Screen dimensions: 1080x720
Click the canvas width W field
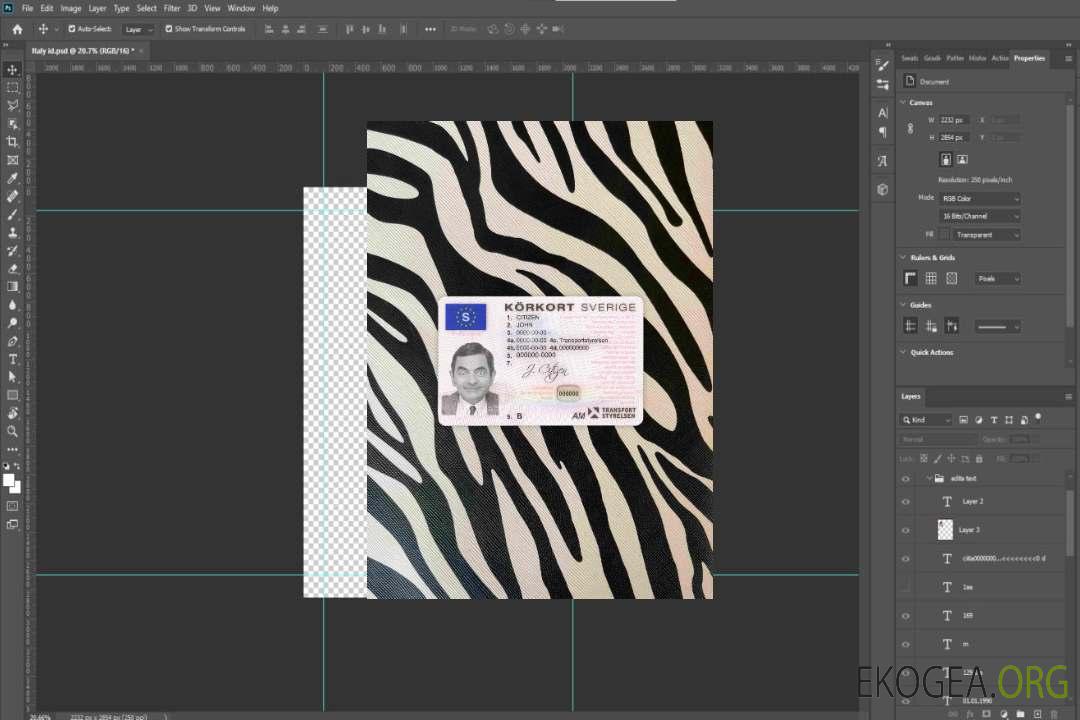pyautogui.click(x=955, y=120)
